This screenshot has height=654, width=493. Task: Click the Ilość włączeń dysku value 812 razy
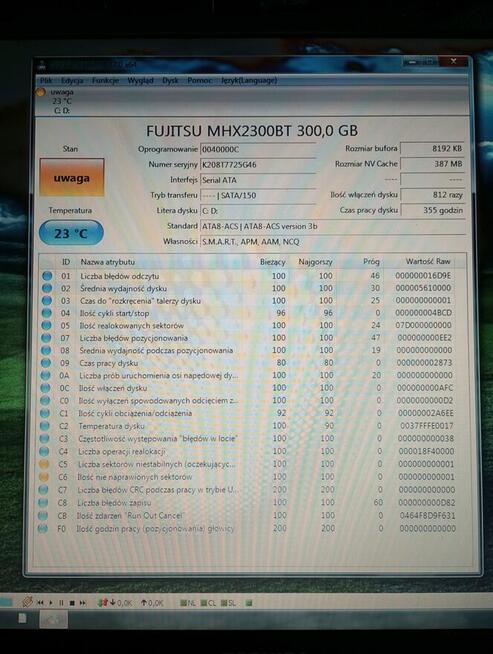433,195
